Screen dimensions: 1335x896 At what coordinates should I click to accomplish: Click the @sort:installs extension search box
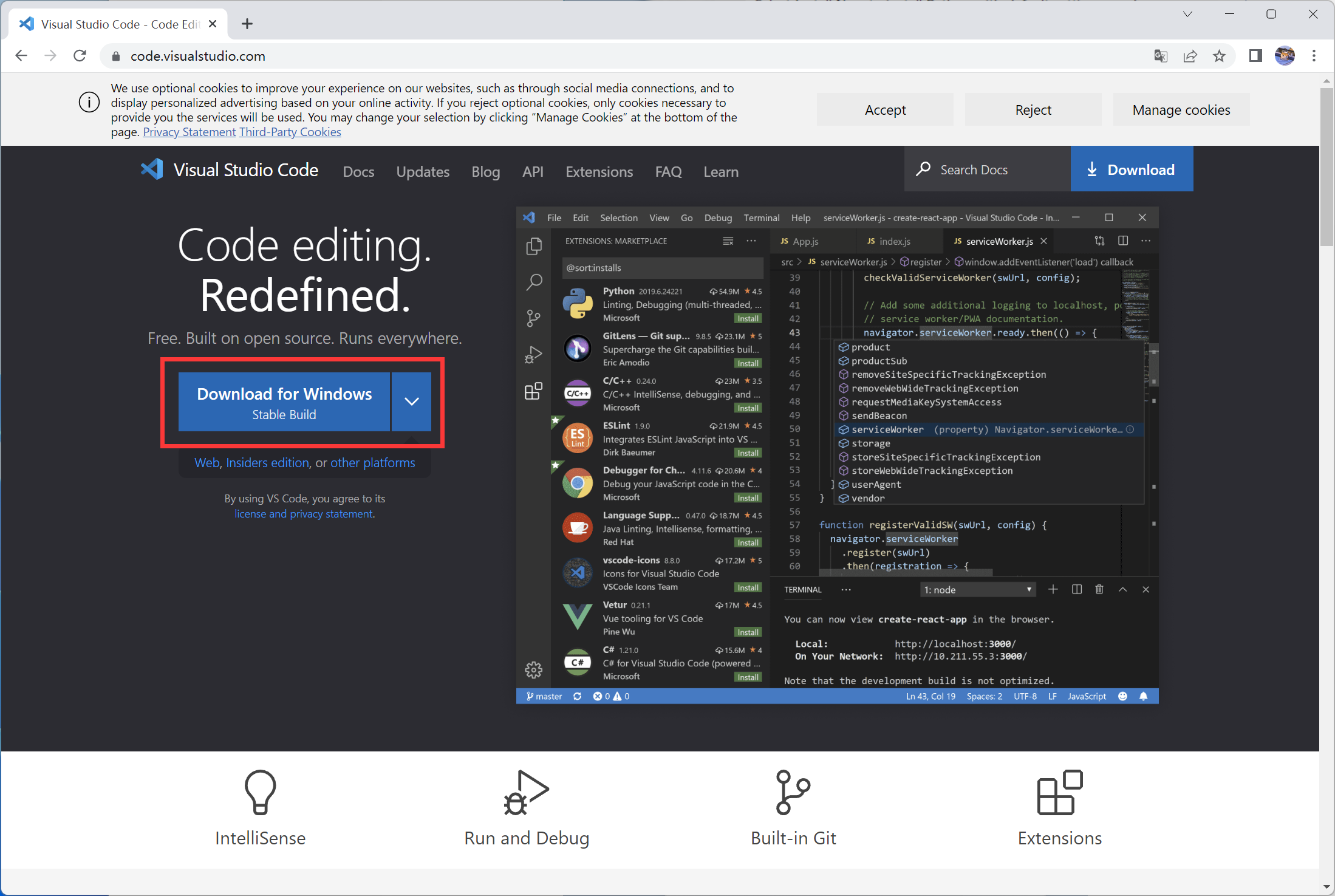(663, 268)
